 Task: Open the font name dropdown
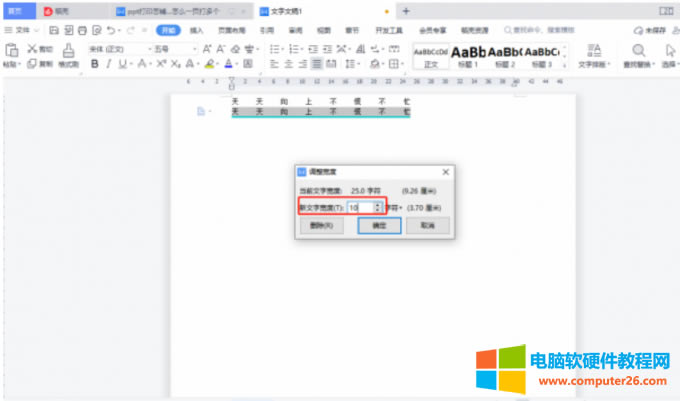[150, 49]
